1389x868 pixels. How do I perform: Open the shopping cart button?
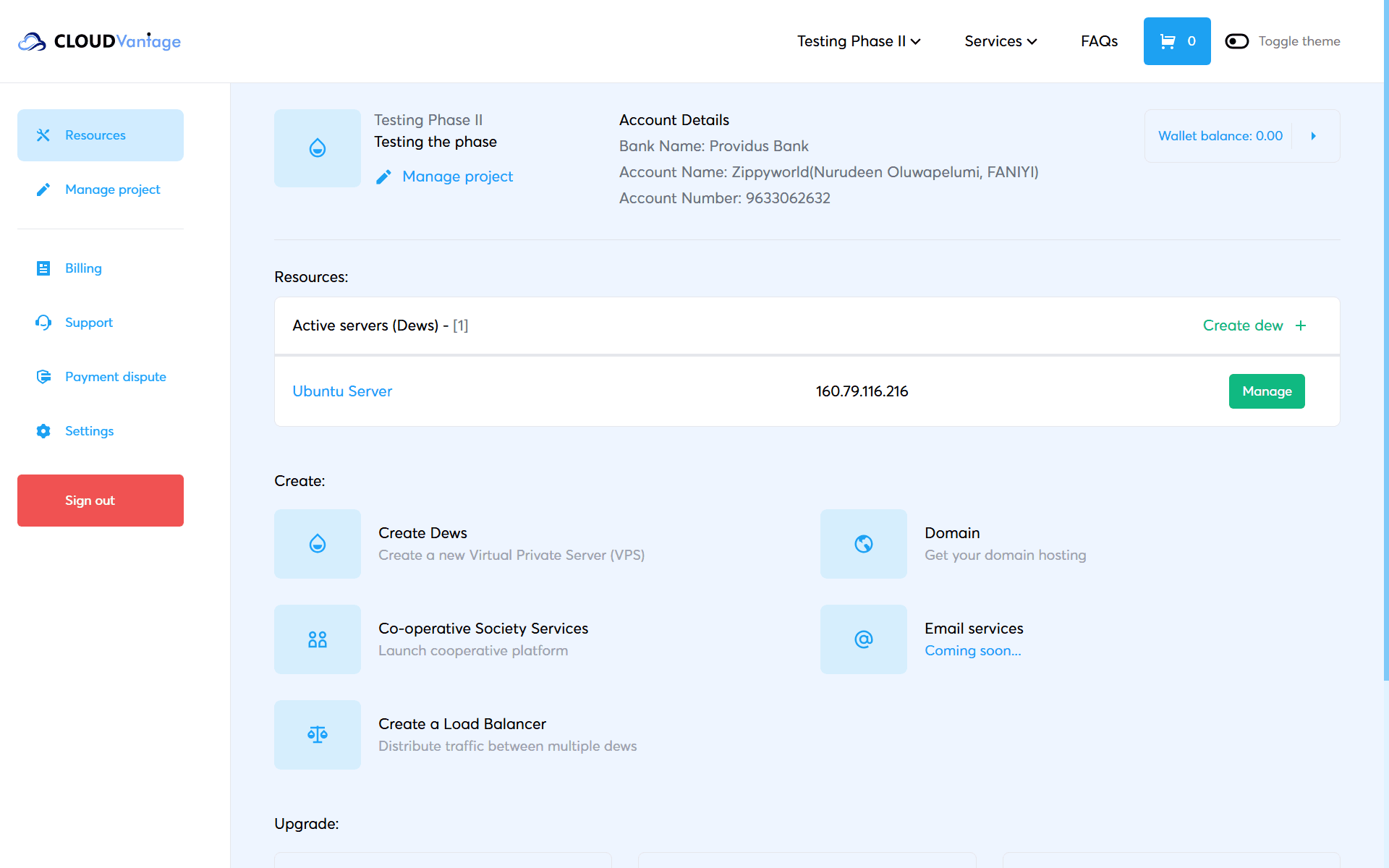(x=1176, y=41)
